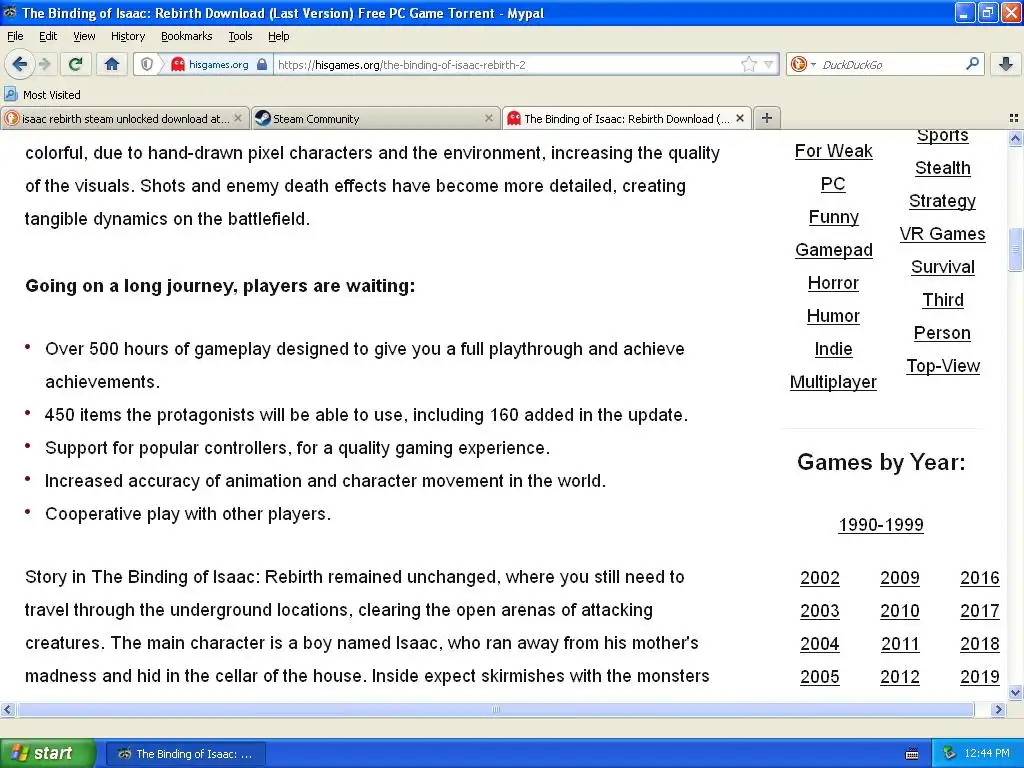Open the URL history dropdown arrow
This screenshot has width=1024, height=768.
click(769, 64)
